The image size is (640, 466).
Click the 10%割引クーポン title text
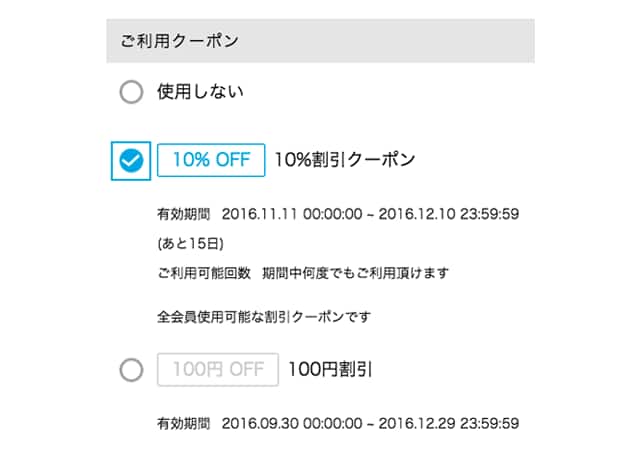(x=344, y=160)
